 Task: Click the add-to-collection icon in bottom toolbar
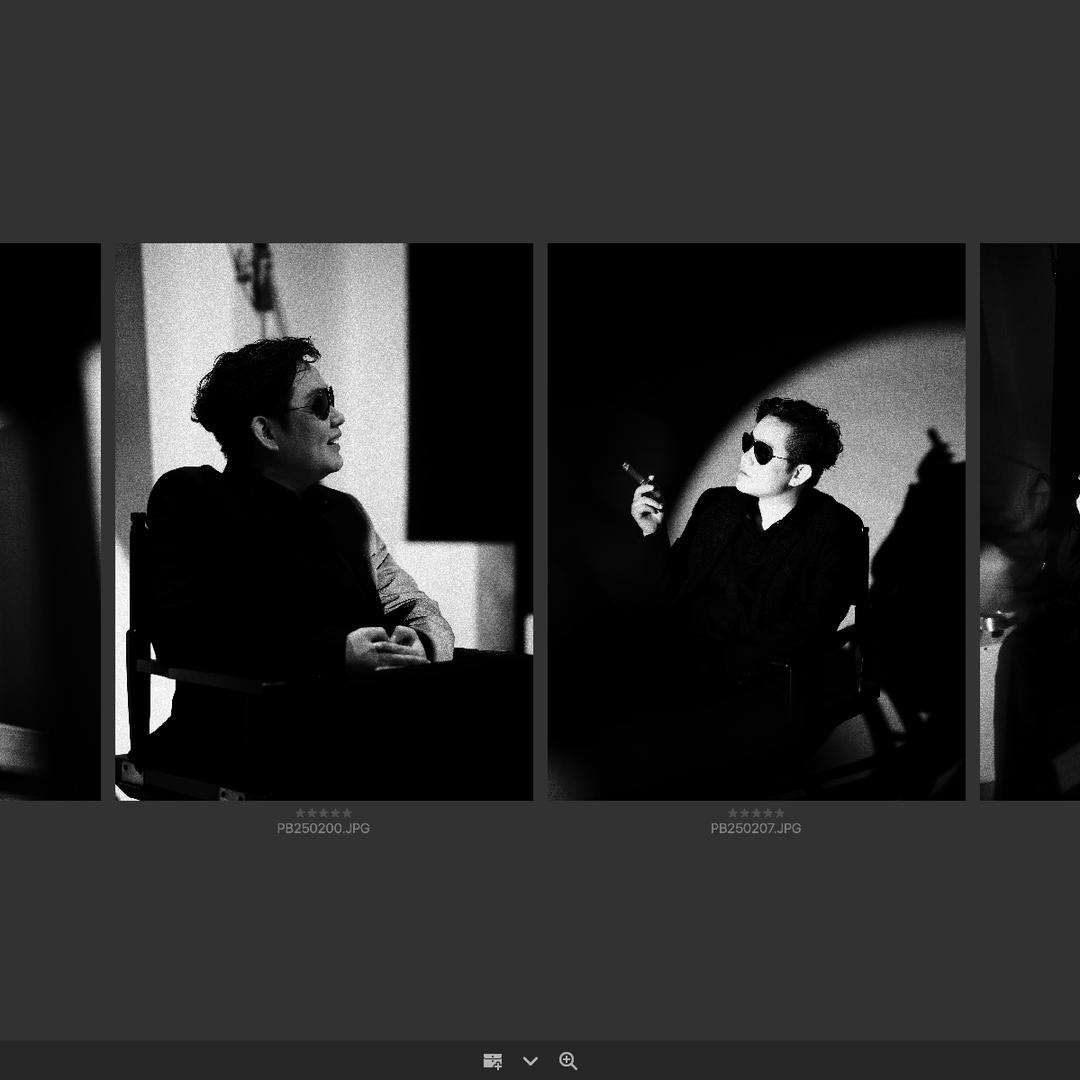pos(492,1061)
